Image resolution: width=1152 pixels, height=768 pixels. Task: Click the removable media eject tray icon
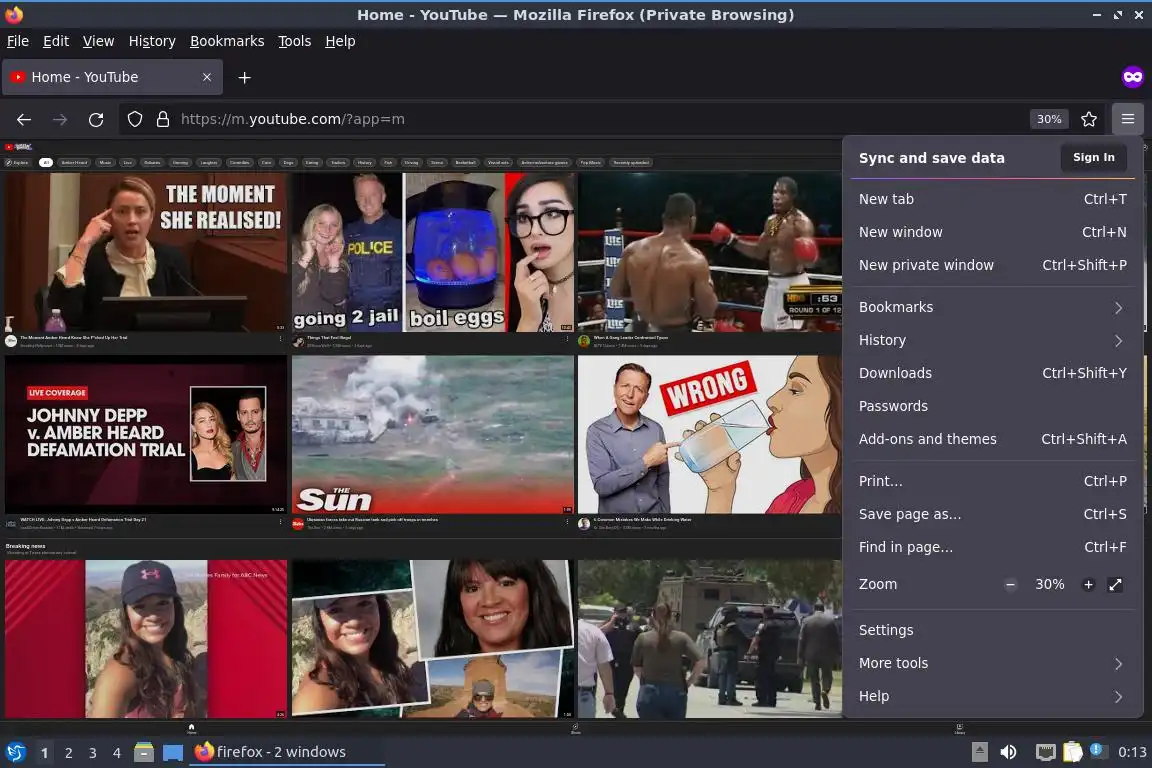click(979, 752)
